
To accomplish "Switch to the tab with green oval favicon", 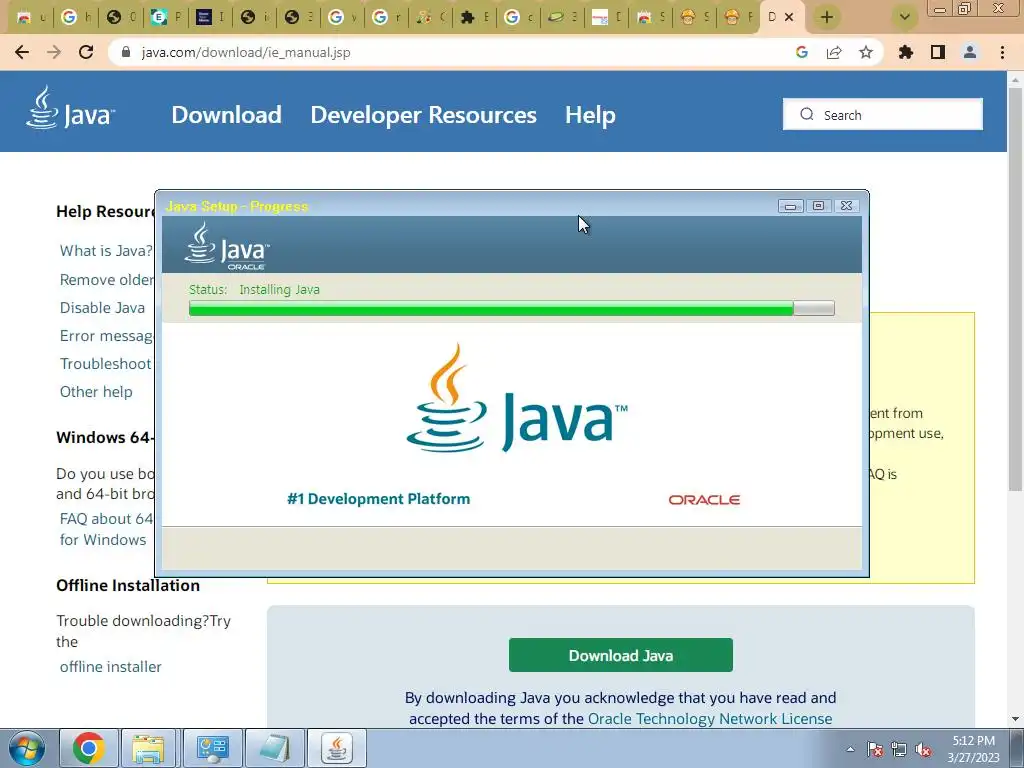I will tap(556, 17).
